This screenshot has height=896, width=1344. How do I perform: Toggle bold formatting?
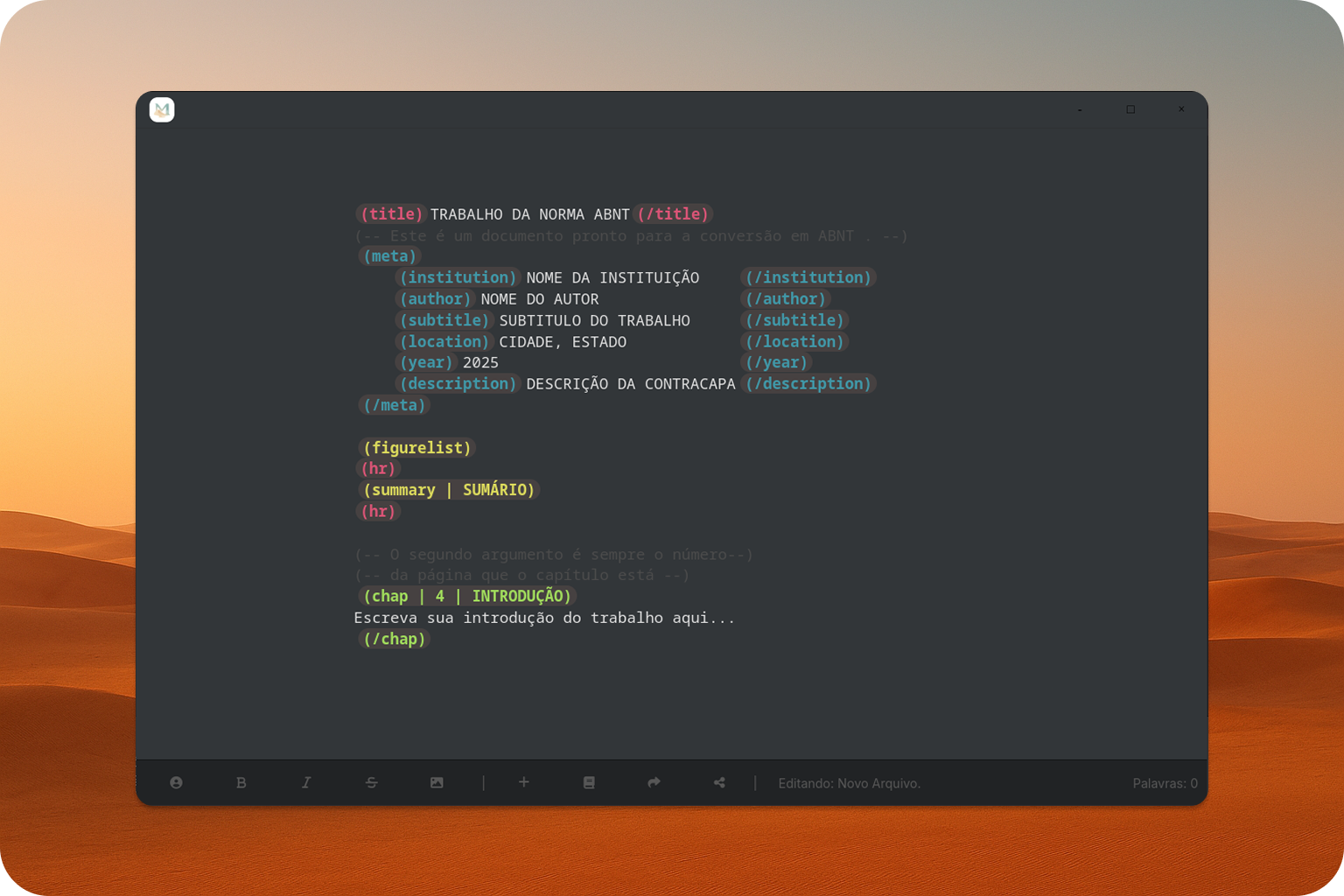click(241, 783)
